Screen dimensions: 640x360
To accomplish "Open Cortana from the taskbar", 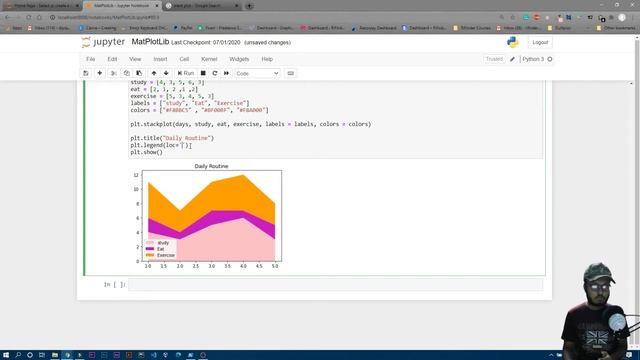I will [x=30, y=355].
